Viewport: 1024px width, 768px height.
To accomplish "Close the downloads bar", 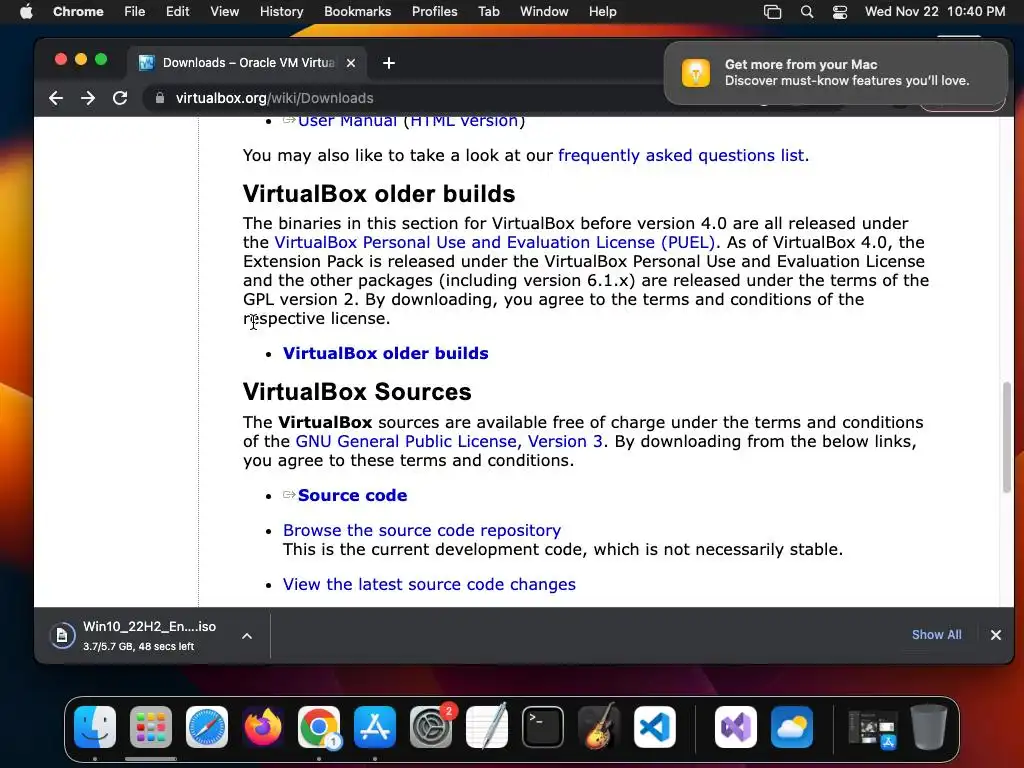I will [995, 635].
